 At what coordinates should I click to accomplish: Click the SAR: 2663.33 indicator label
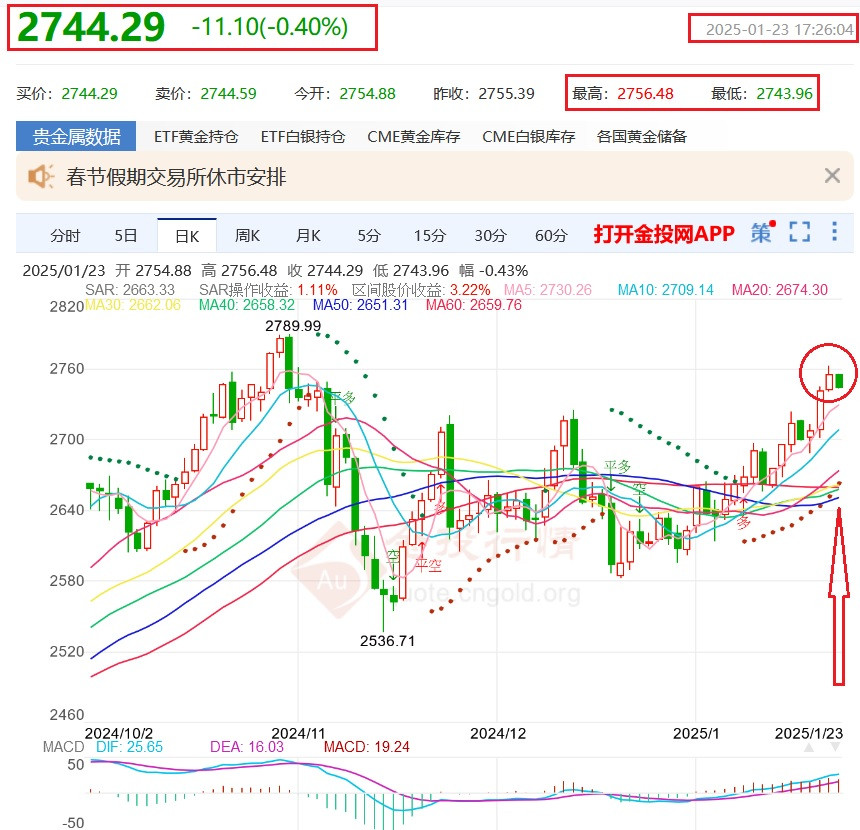(130, 290)
